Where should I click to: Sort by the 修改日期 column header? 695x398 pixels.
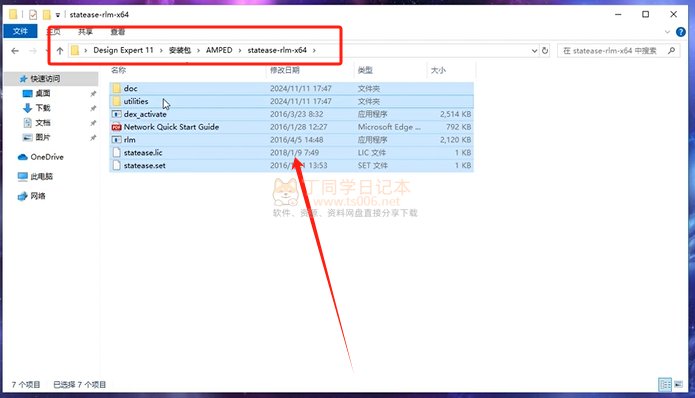[285, 70]
